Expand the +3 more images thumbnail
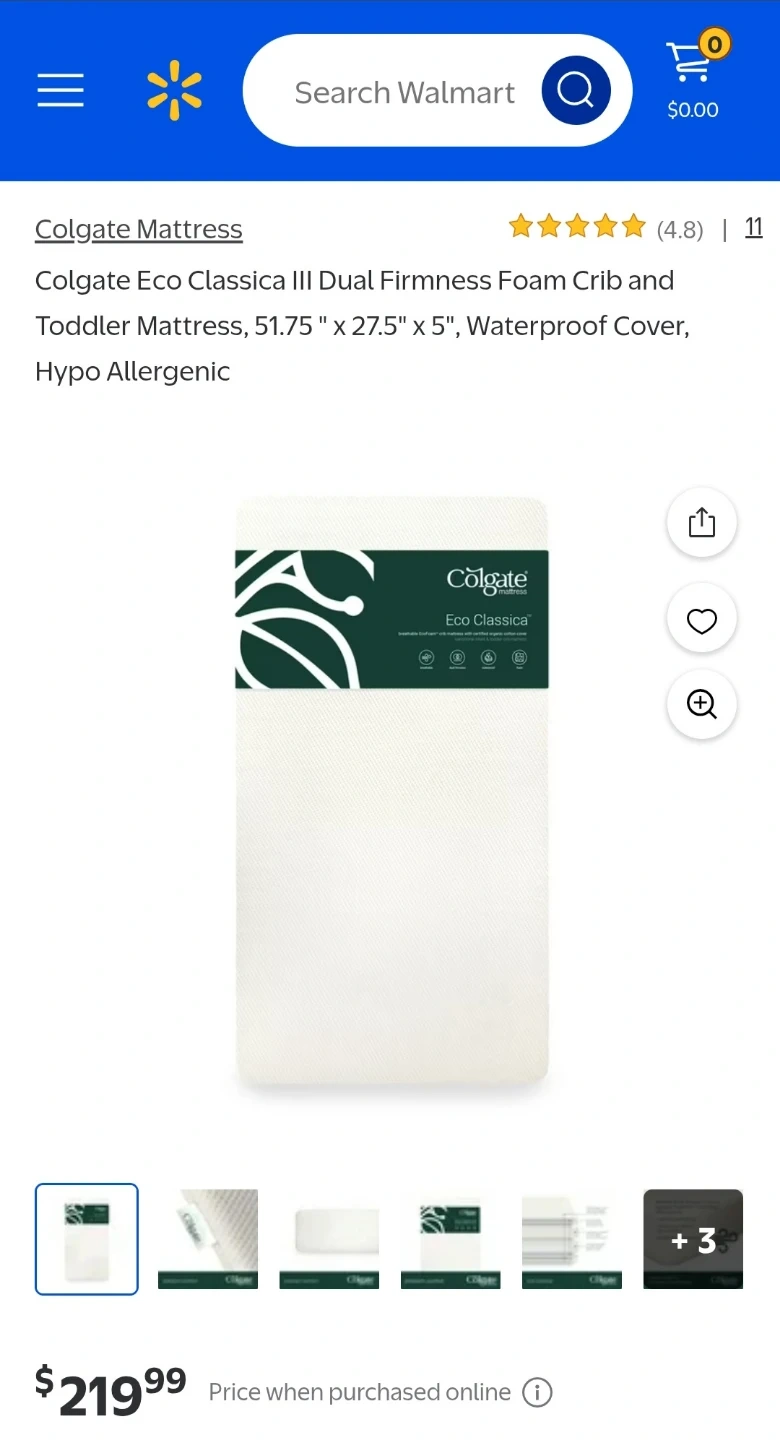This screenshot has height=1440, width=780. (693, 1239)
